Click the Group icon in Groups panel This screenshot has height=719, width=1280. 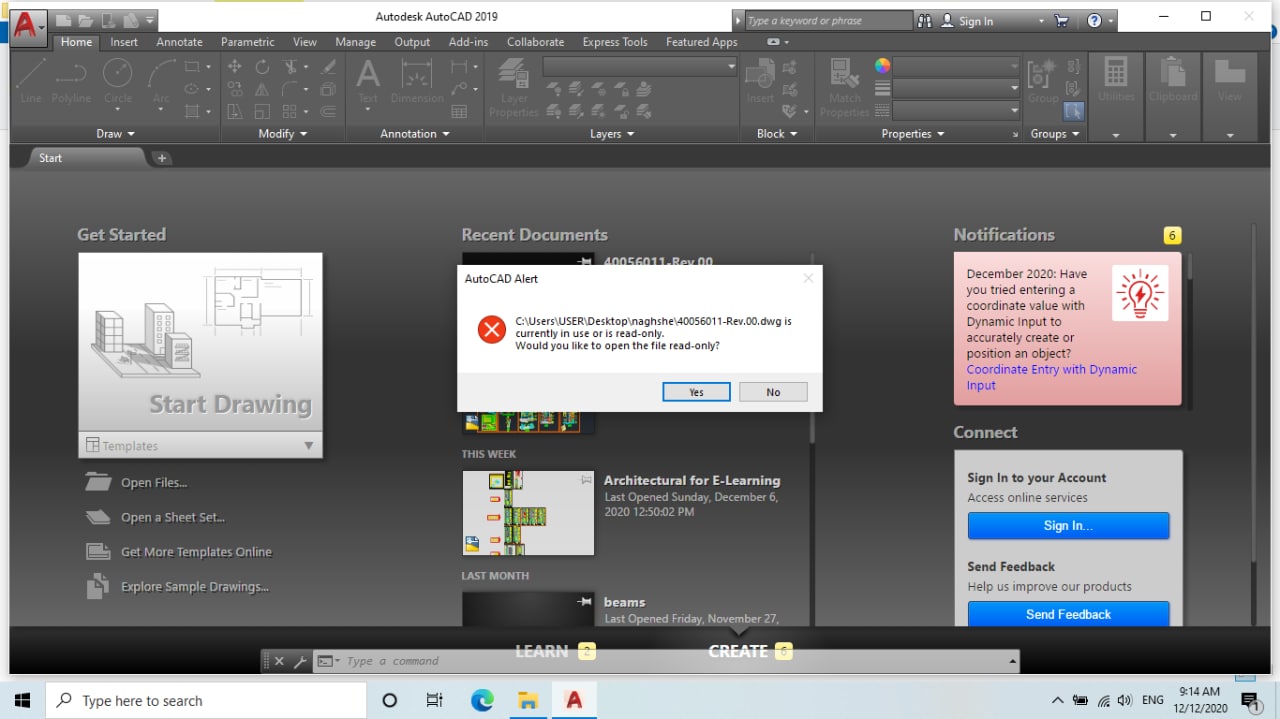coord(1043,80)
